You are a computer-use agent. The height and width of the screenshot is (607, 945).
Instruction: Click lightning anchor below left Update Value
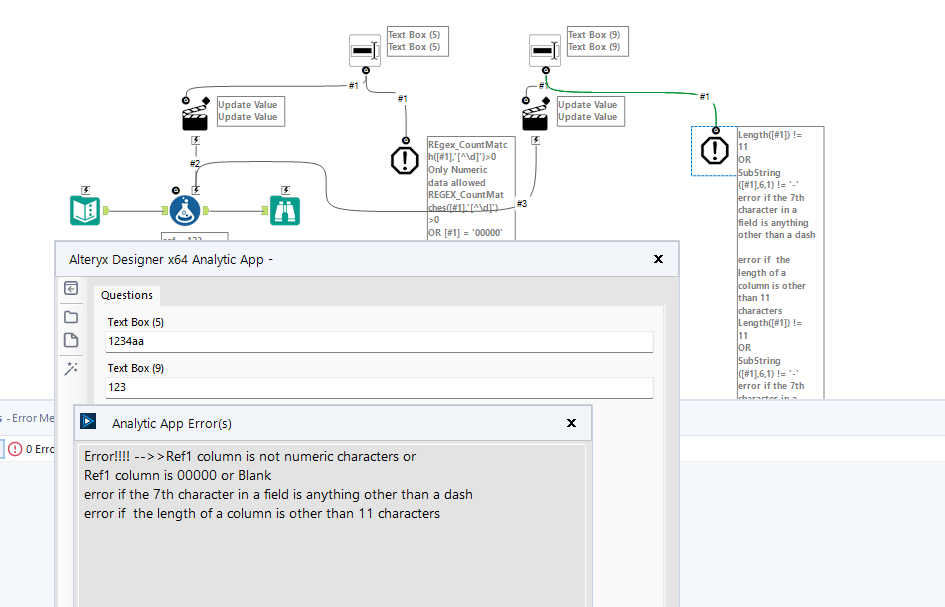coord(195,140)
